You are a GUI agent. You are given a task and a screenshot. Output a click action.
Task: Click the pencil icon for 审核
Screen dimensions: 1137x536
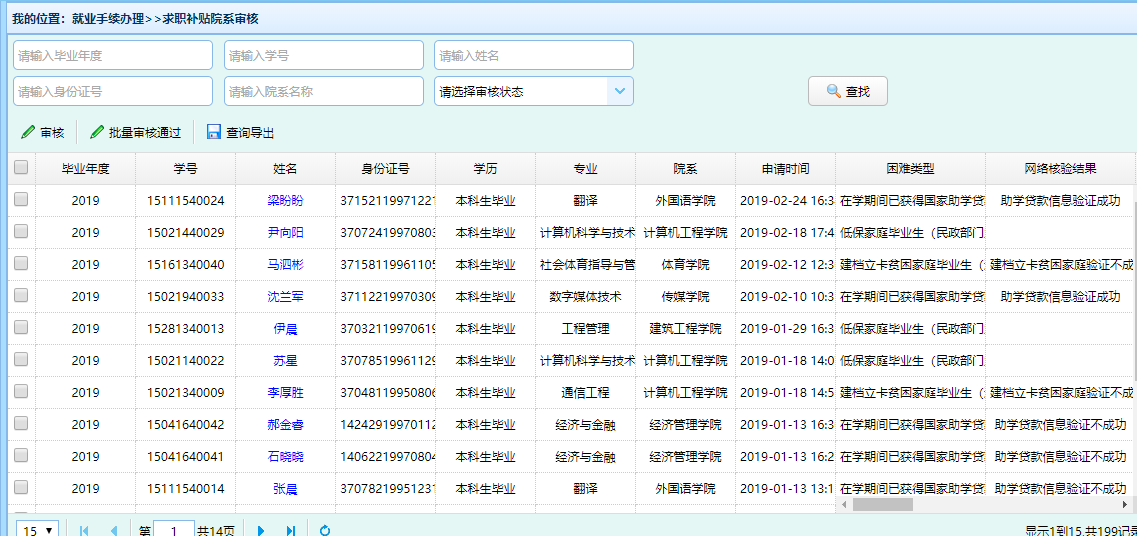[x=28, y=132]
